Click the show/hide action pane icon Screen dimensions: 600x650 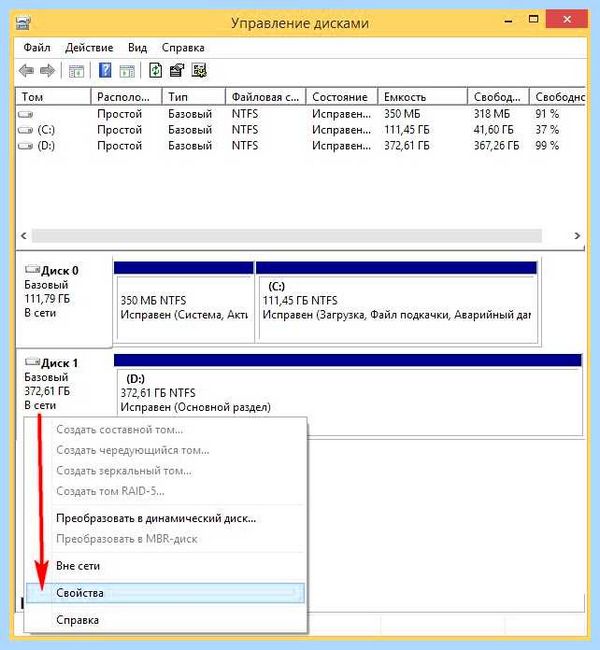tap(127, 71)
